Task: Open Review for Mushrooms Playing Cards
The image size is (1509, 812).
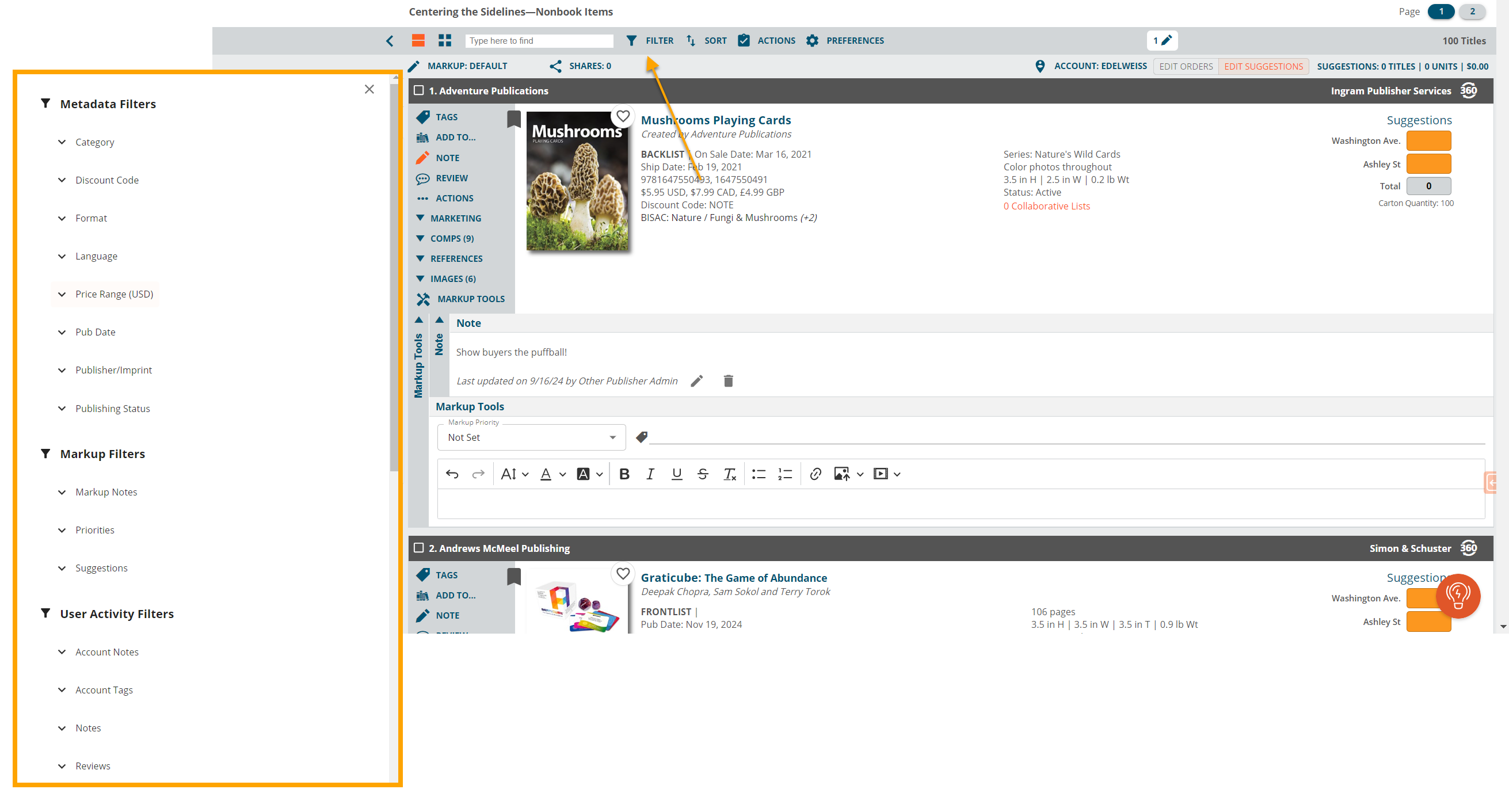Action: point(442,178)
